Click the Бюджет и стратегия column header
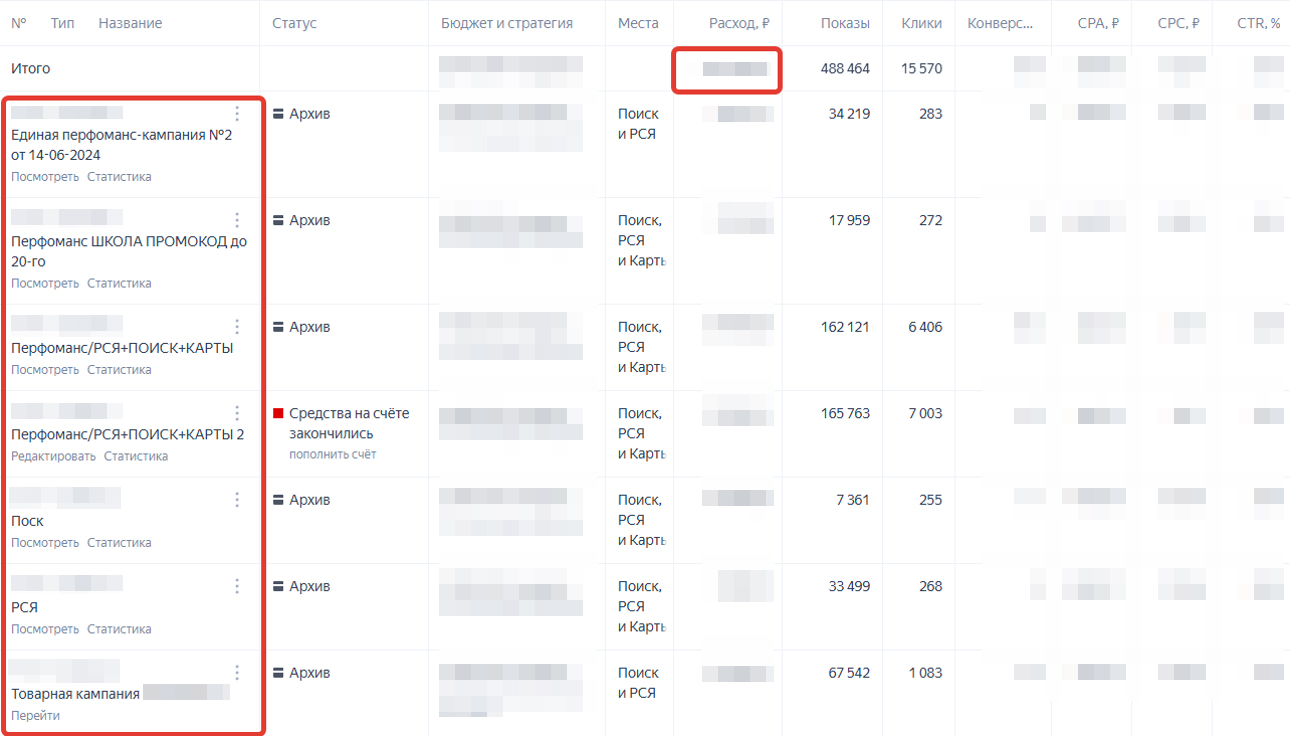Screen dimensions: 1290x736 [x=507, y=23]
